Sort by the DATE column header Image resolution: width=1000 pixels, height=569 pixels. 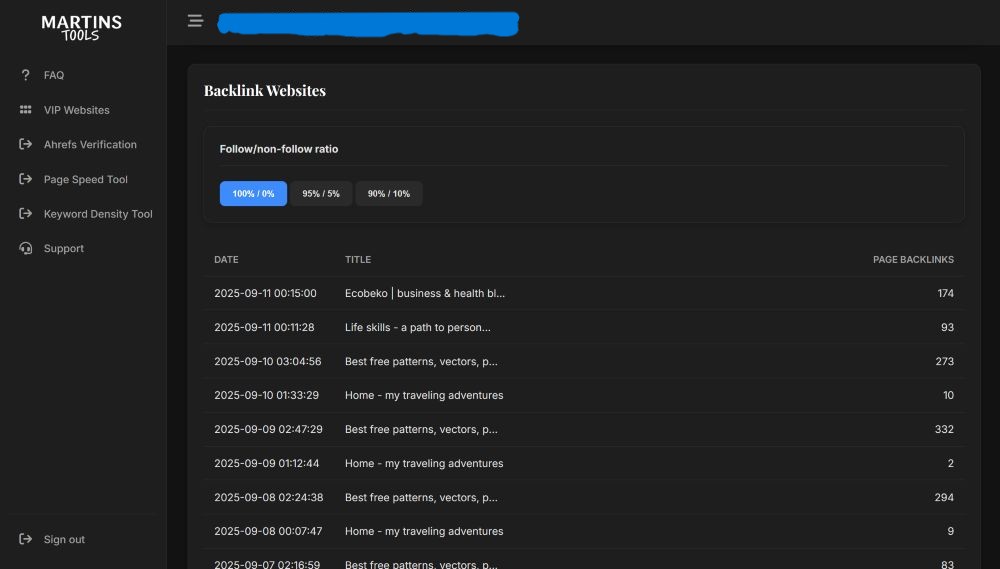click(226, 260)
